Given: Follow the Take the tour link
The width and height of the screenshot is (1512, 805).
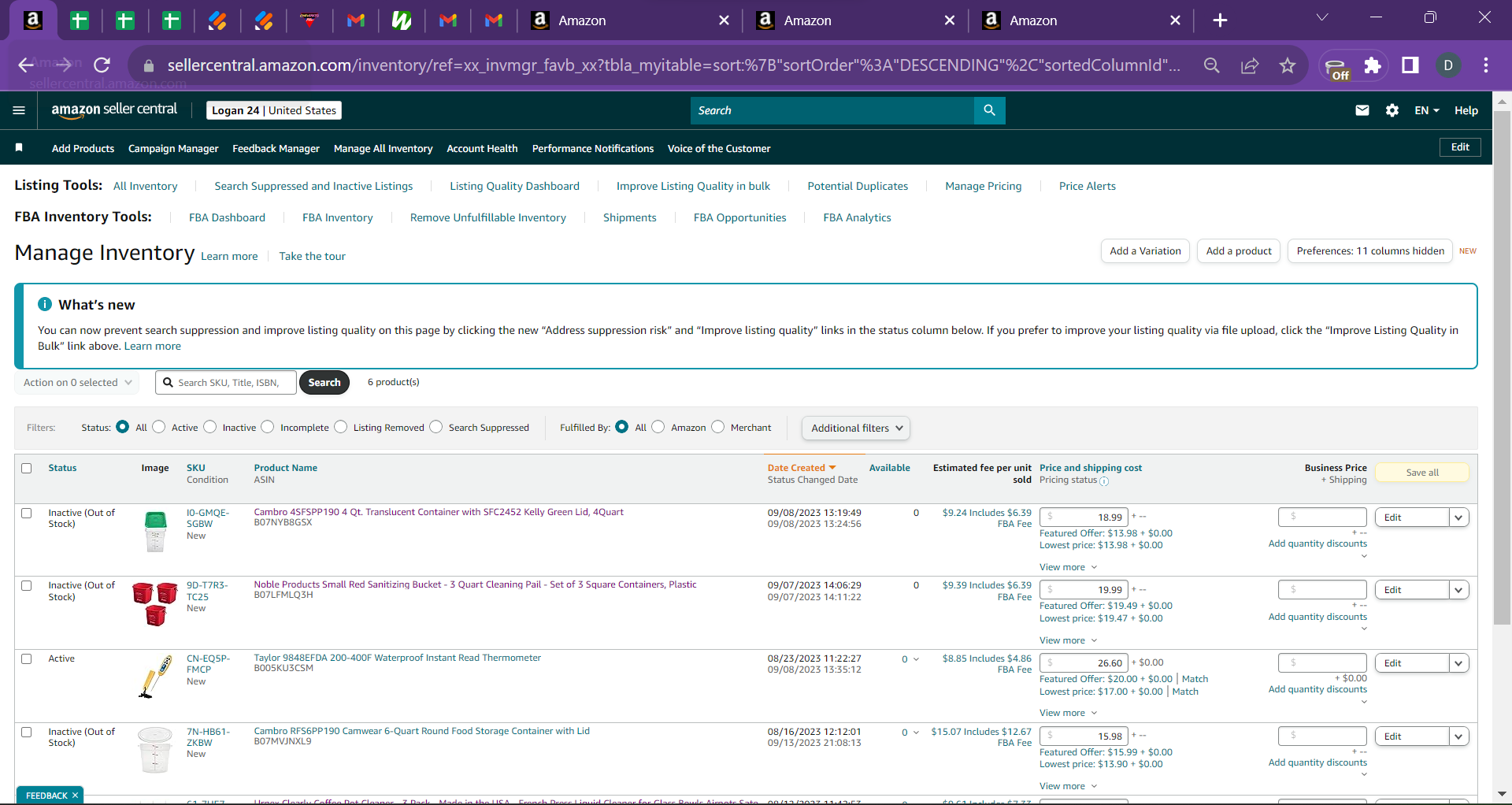Looking at the screenshot, I should [x=312, y=256].
